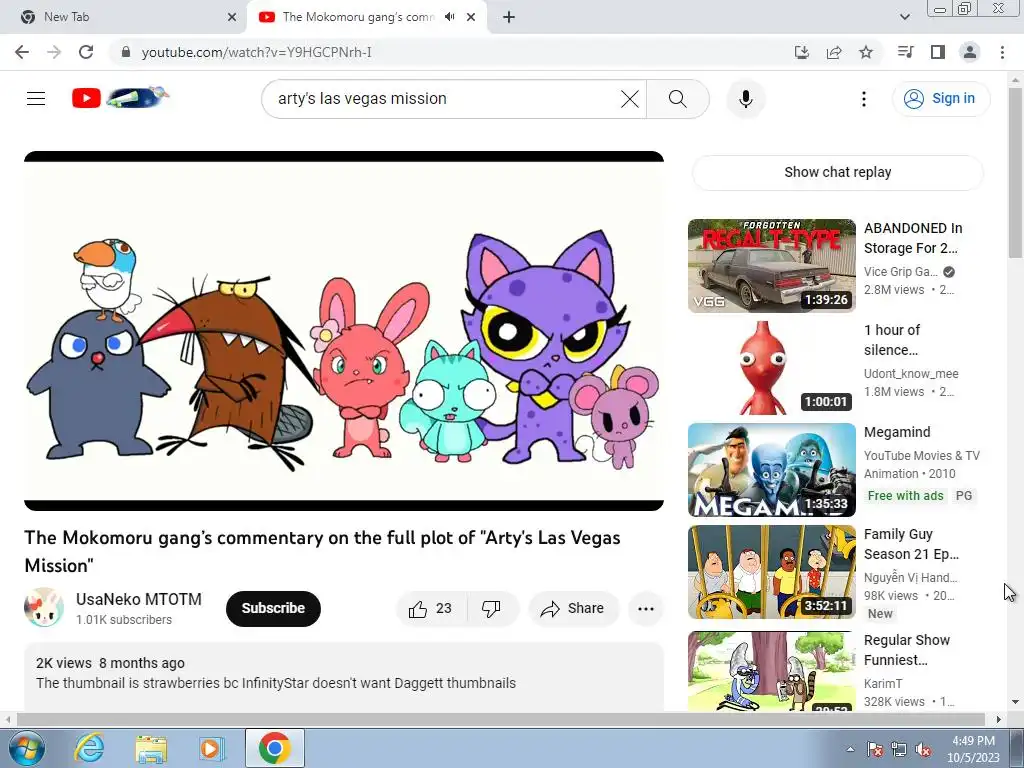Open Chrome three-dot menu
Image resolution: width=1024 pixels, height=768 pixels.
pos(1002,52)
